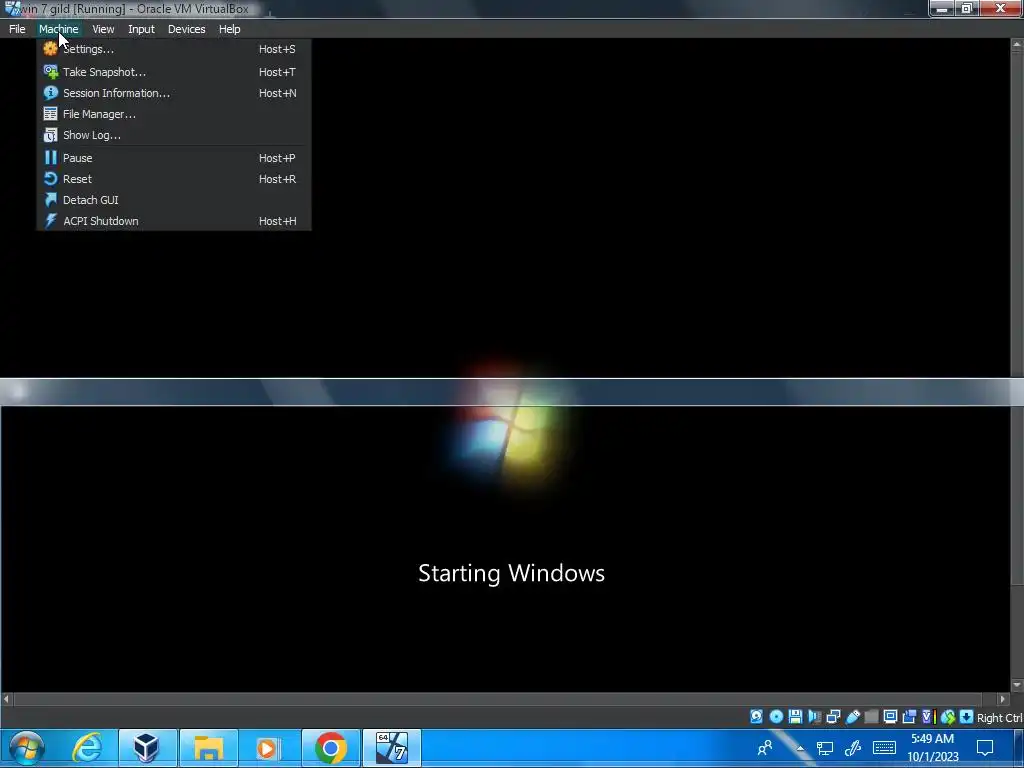Image resolution: width=1024 pixels, height=768 pixels.
Task: Open the Windows Ink pen icon
Action: click(853, 748)
